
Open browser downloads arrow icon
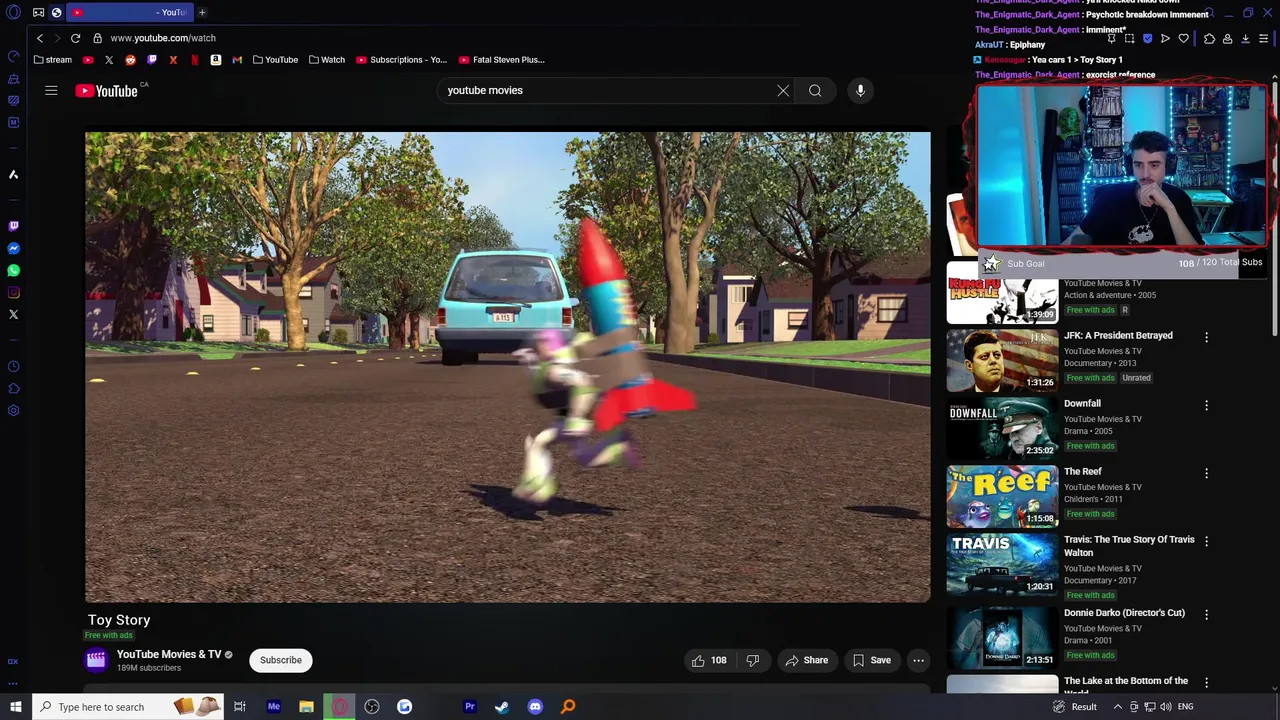(1245, 39)
